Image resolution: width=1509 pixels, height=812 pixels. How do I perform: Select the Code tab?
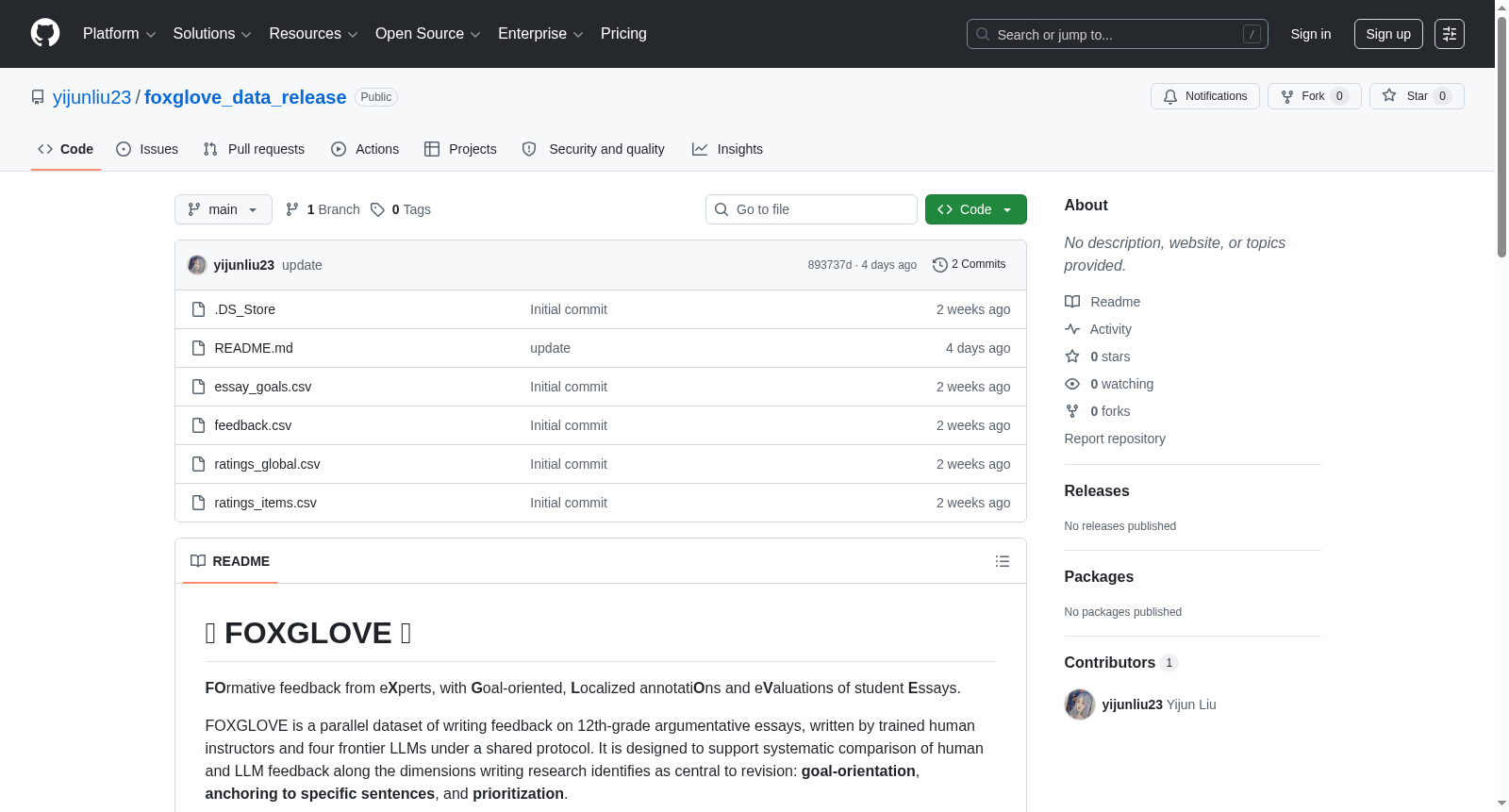coord(66,149)
